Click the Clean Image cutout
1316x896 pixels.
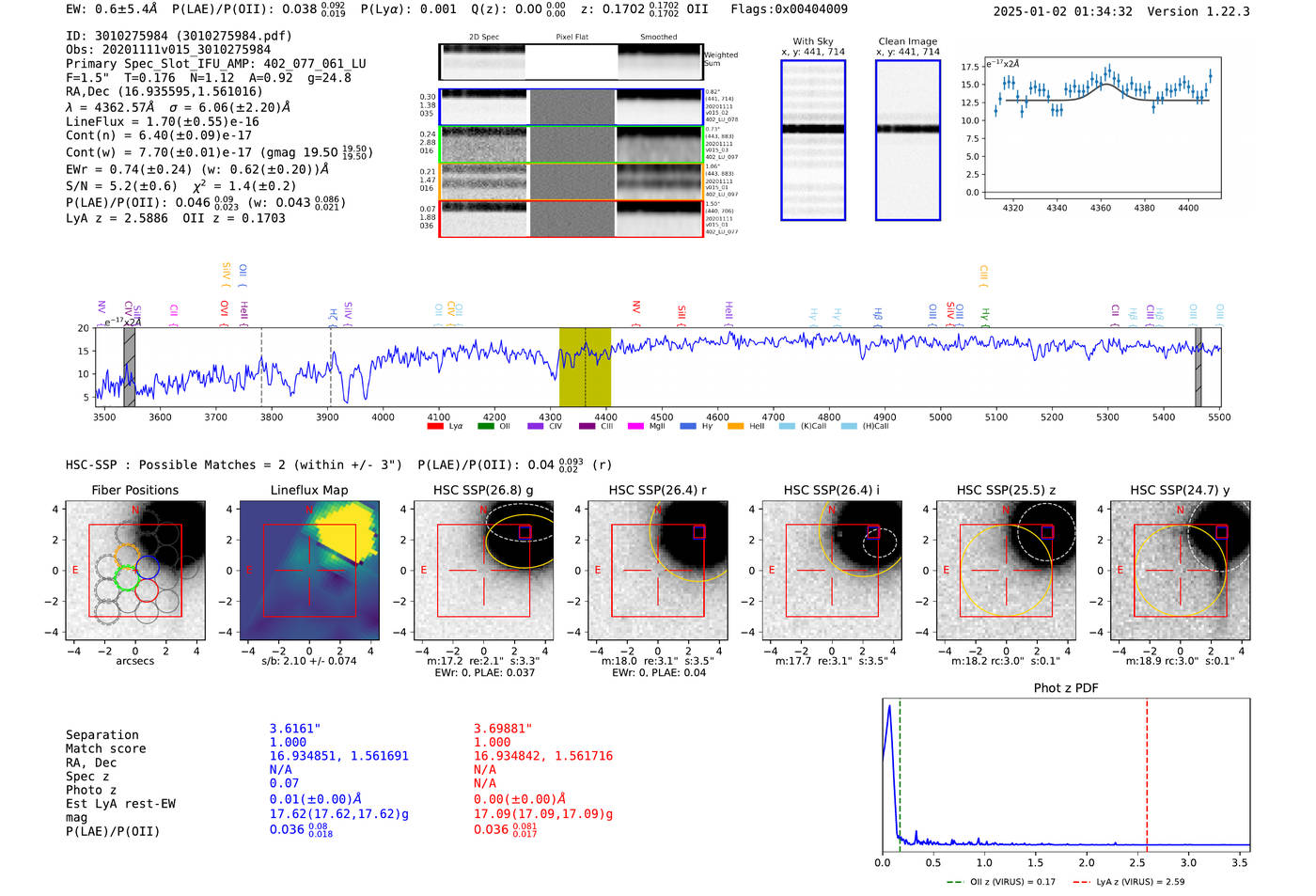(x=908, y=140)
